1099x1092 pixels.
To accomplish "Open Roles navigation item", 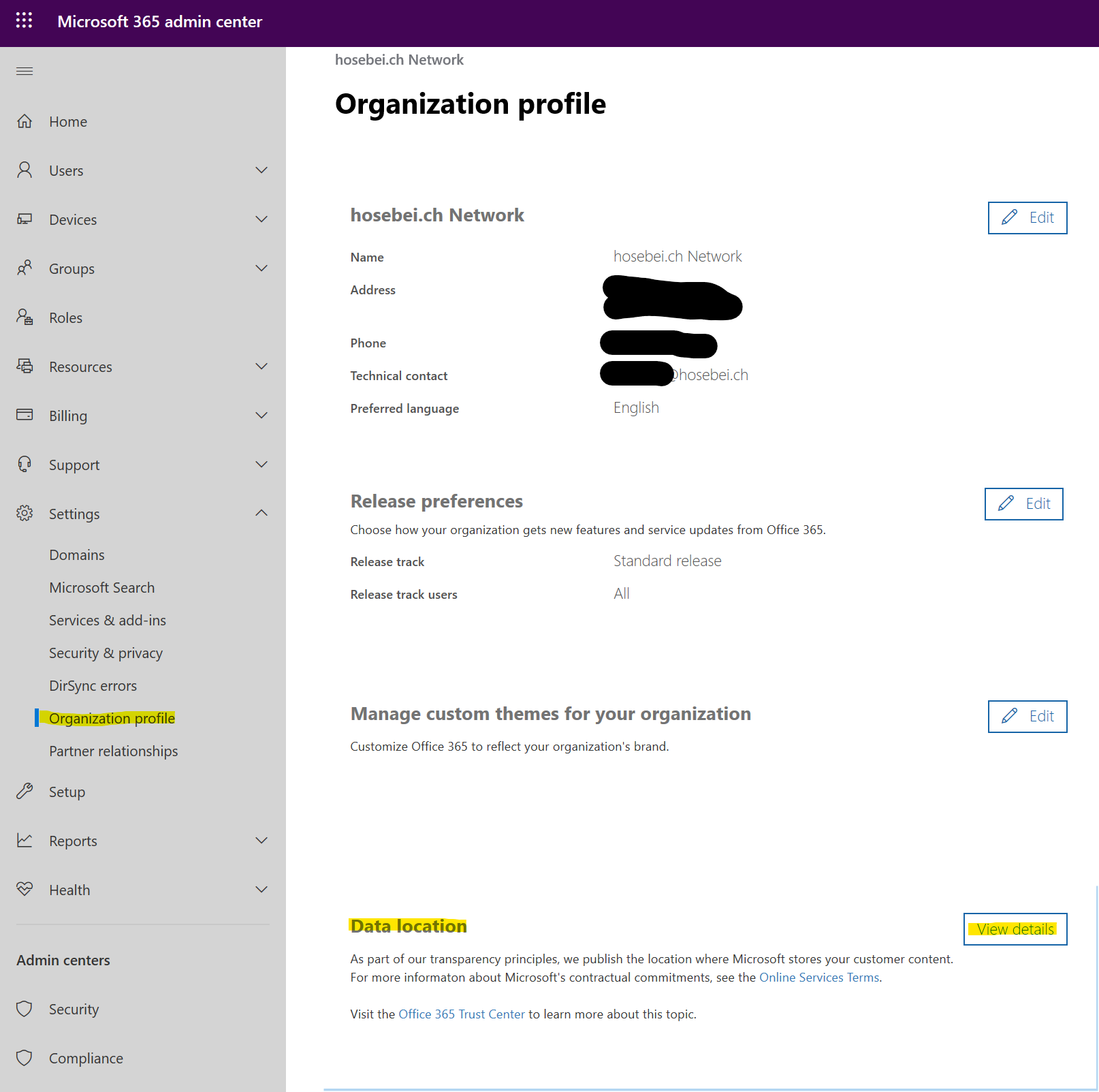I will click(66, 318).
